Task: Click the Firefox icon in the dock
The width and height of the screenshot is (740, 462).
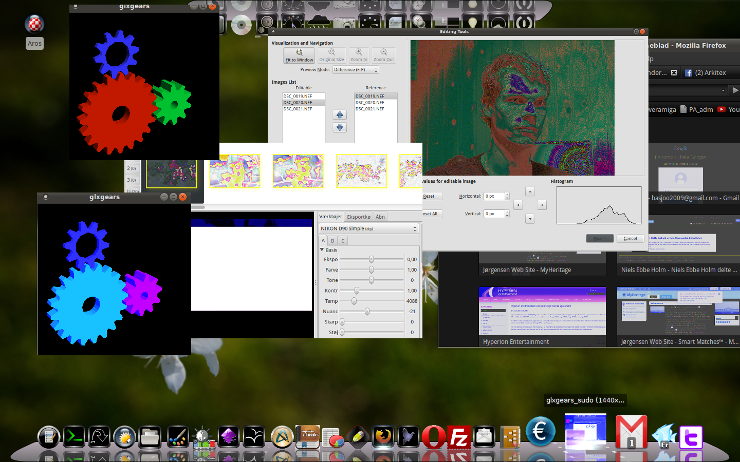Action: coord(382,437)
